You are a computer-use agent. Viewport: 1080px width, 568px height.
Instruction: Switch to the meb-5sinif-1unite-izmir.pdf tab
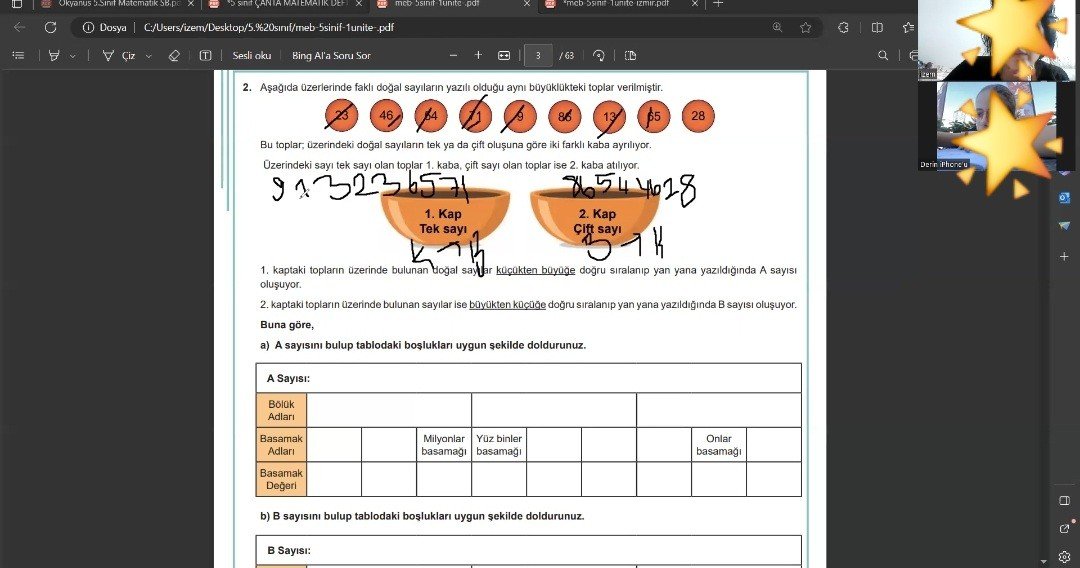[x=615, y=4]
